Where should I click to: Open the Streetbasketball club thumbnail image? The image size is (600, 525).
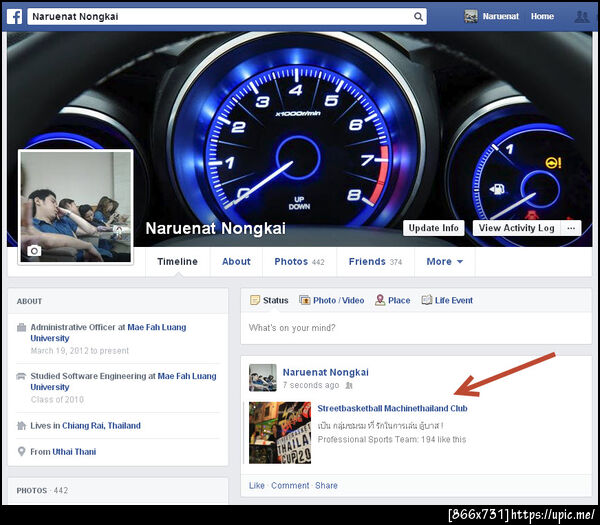280,432
